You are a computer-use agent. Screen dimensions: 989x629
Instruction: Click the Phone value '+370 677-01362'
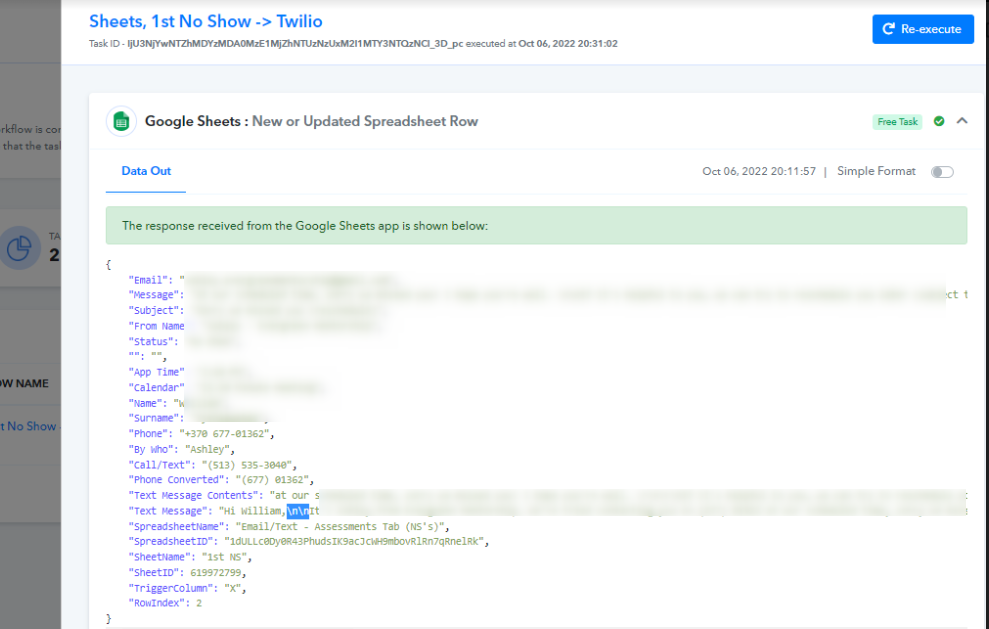(227, 434)
